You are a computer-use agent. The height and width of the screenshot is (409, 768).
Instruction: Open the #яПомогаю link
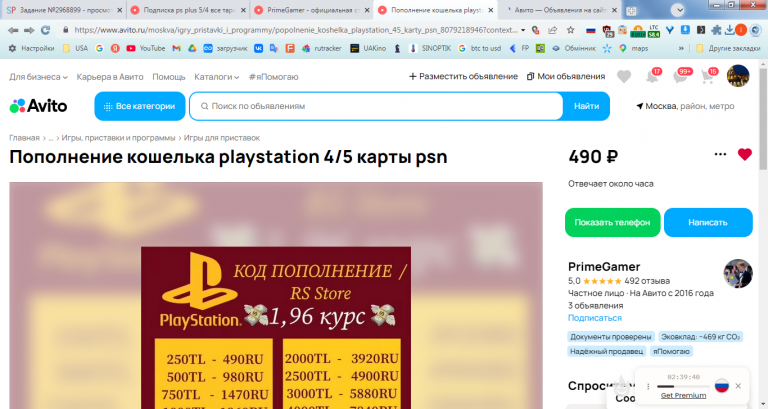(x=273, y=77)
